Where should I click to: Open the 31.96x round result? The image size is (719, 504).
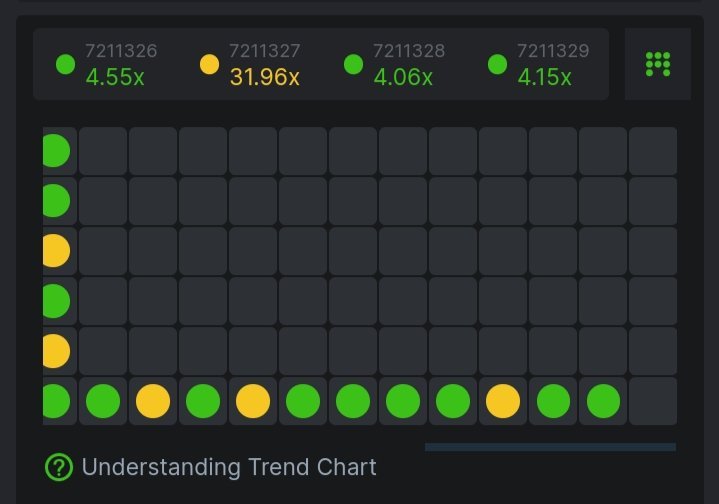[264, 77]
